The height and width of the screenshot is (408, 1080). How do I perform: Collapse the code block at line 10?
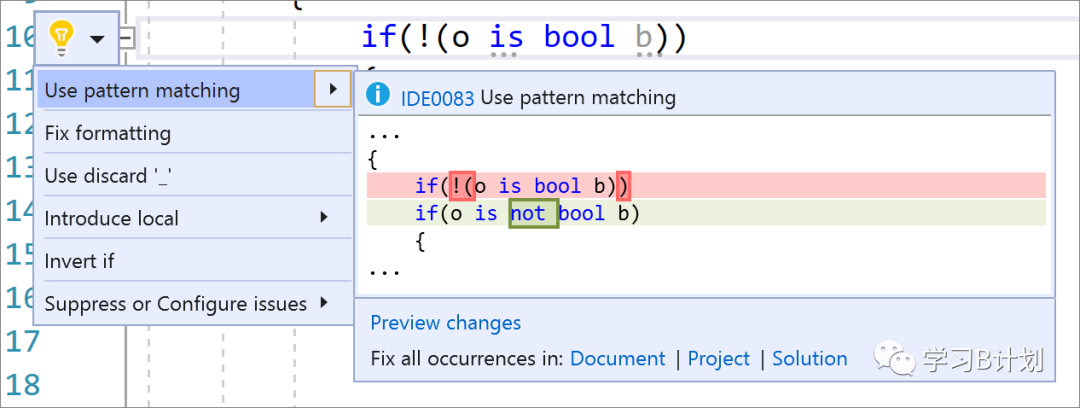click(x=129, y=39)
